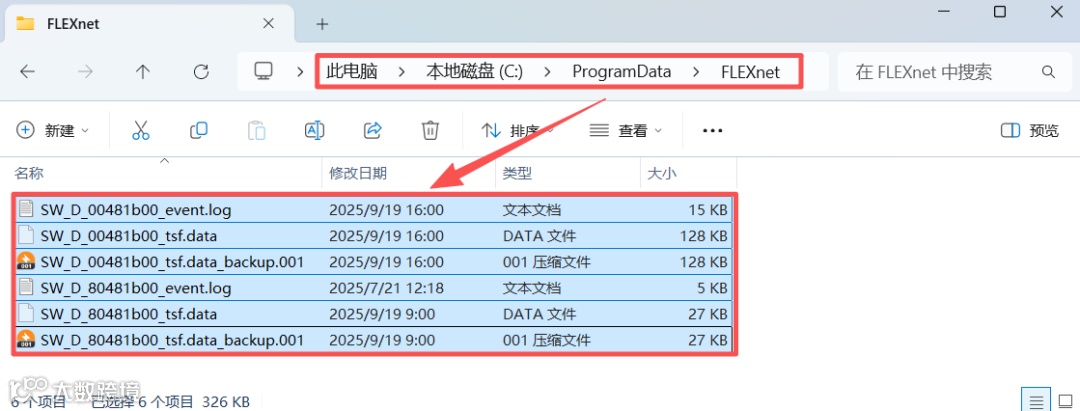Expand chevron after monitor icon in address bar
This screenshot has width=1080, height=411.
[300, 72]
